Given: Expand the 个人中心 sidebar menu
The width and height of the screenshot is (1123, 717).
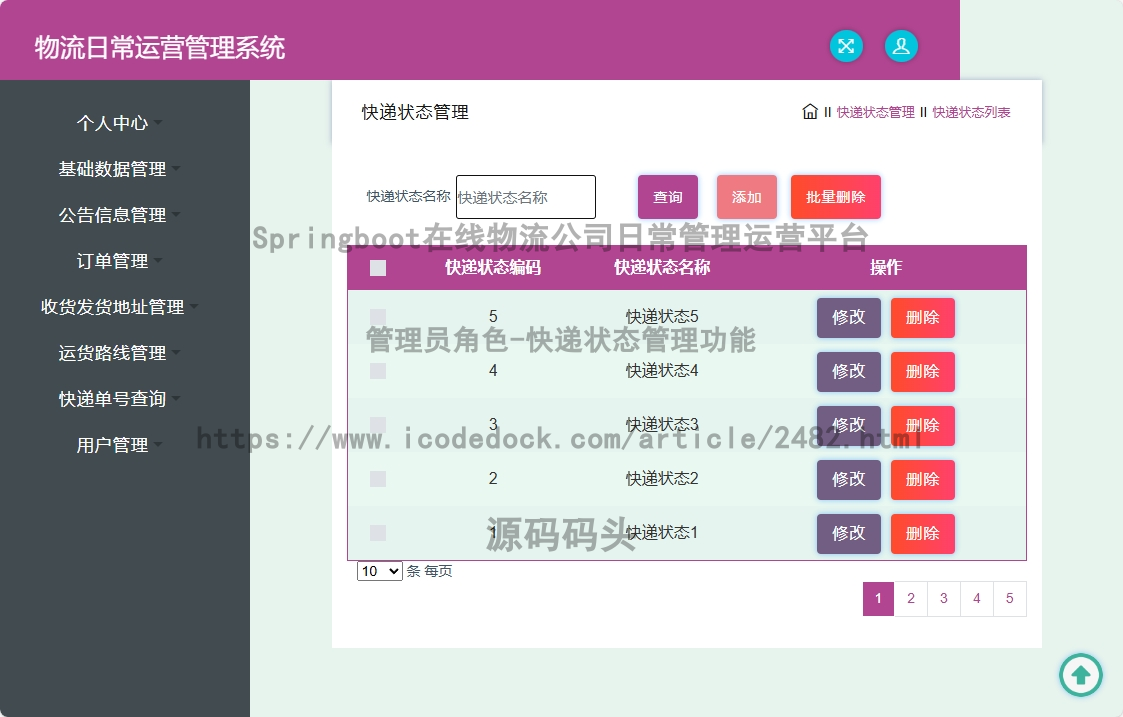Looking at the screenshot, I should (x=119, y=123).
